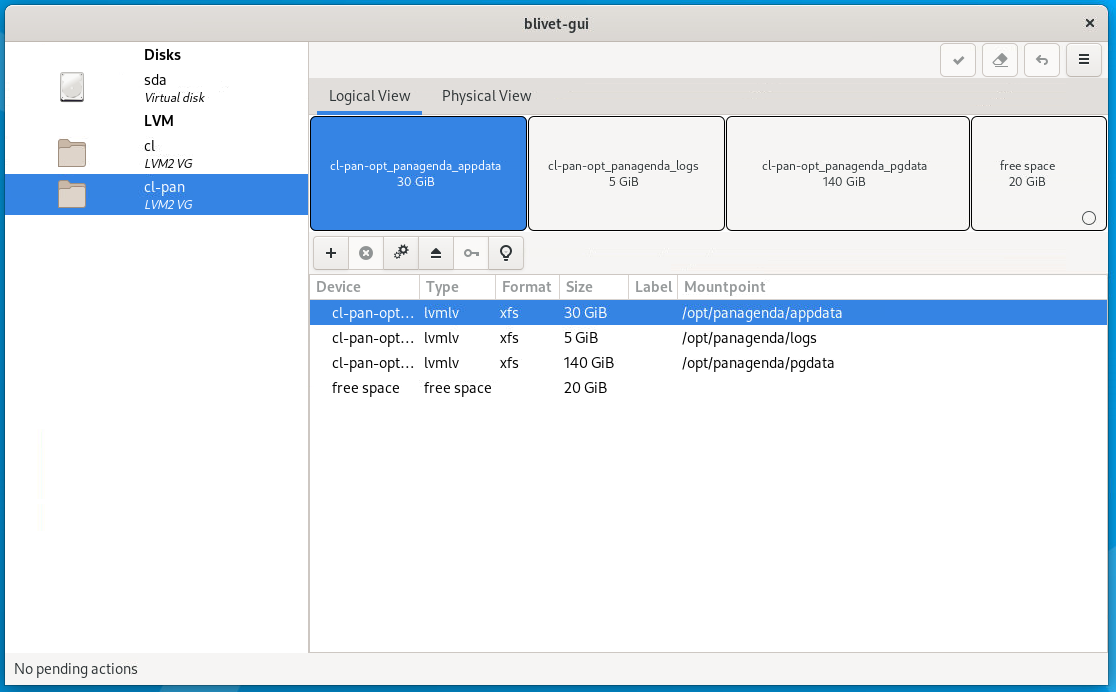This screenshot has width=1116, height=692.
Task: Click the clear scheduled actions eraser icon
Action: [x=999, y=60]
